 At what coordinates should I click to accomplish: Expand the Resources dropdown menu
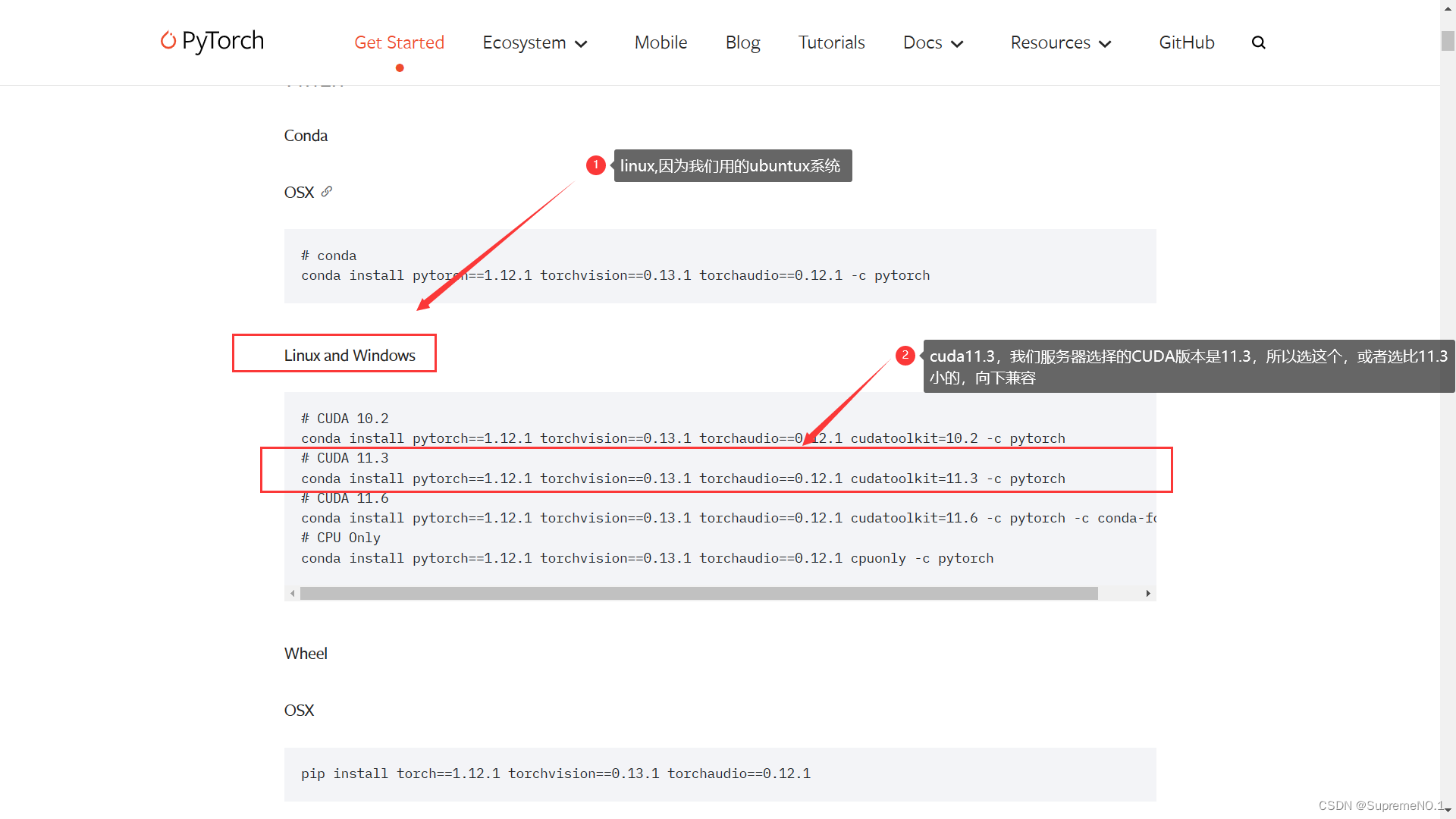(x=1061, y=42)
